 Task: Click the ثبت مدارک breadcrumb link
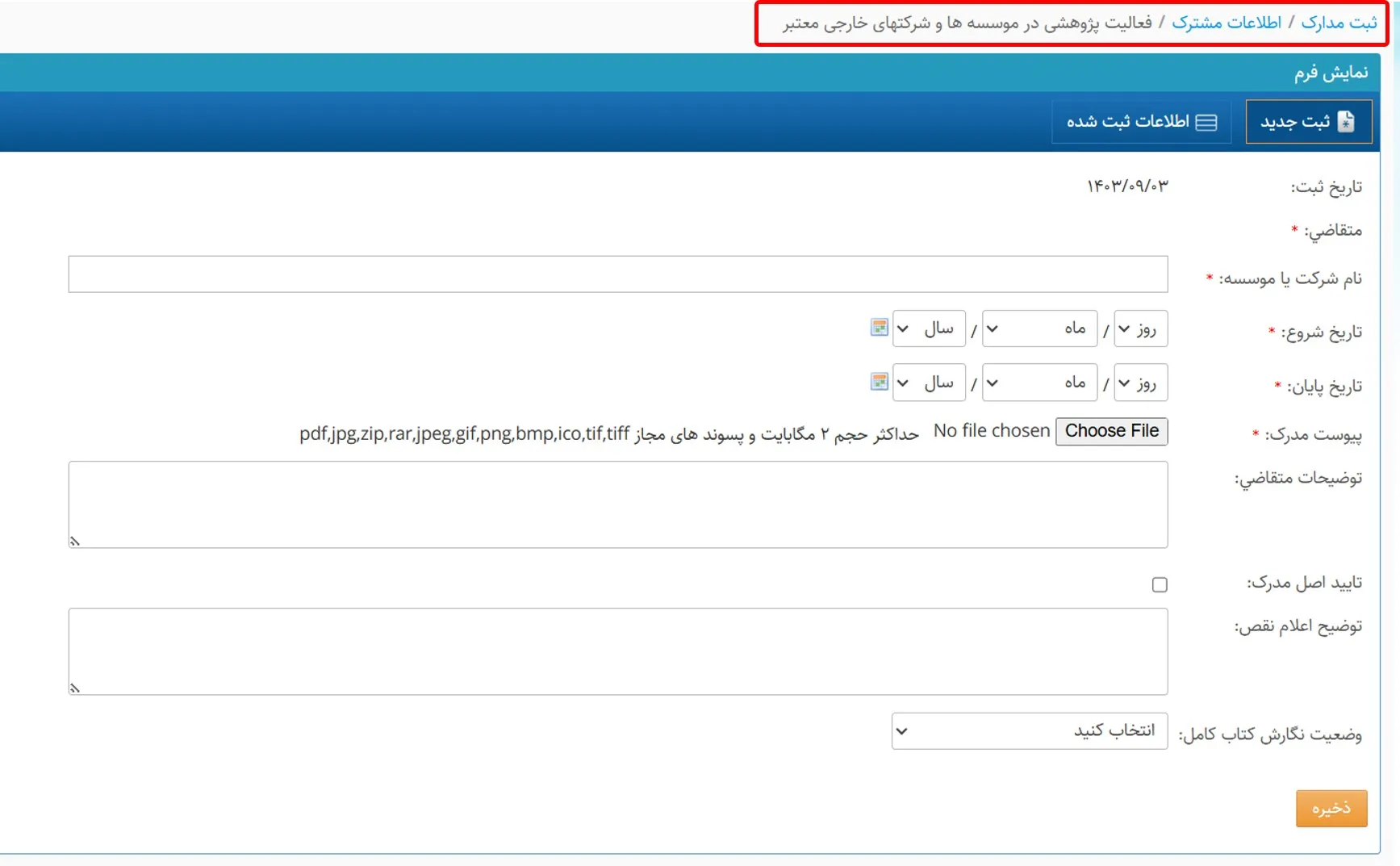[1339, 23]
